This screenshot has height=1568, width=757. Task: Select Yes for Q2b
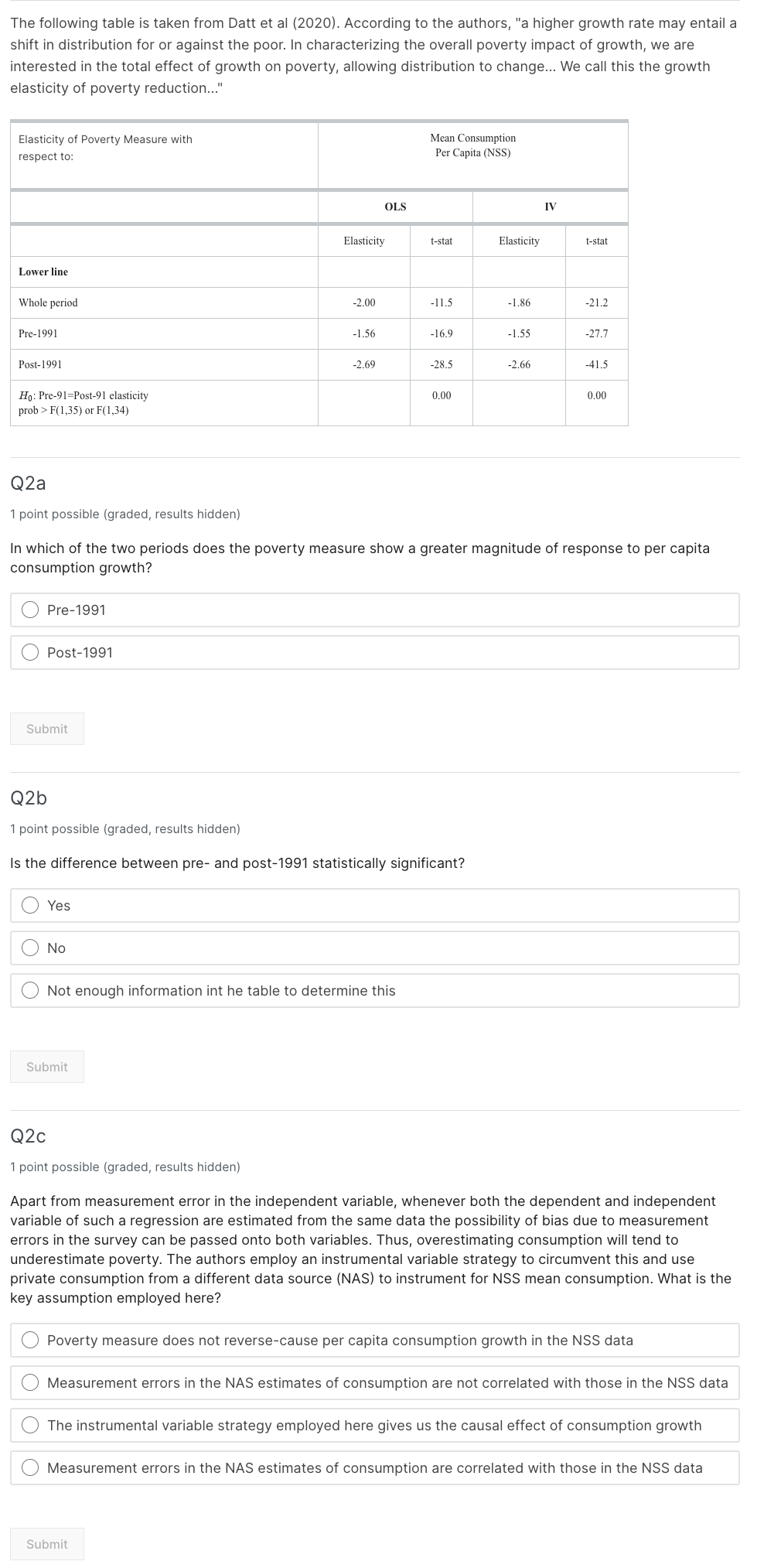[31, 905]
